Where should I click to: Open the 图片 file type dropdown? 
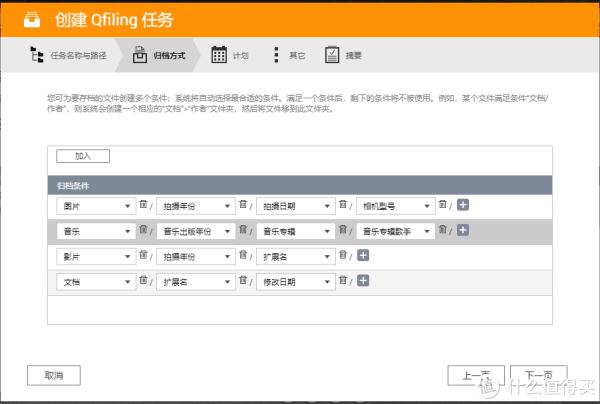[x=97, y=206]
